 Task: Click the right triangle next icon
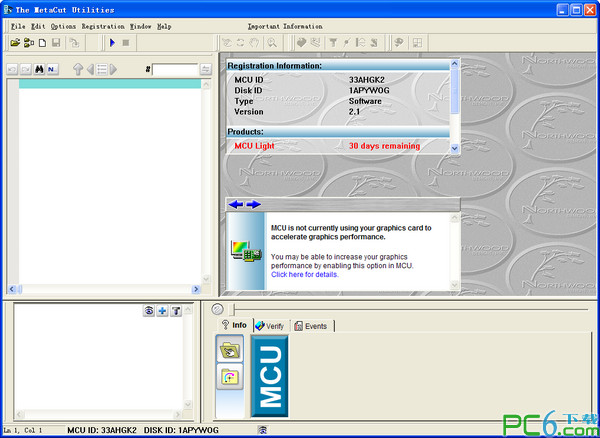click(x=113, y=69)
